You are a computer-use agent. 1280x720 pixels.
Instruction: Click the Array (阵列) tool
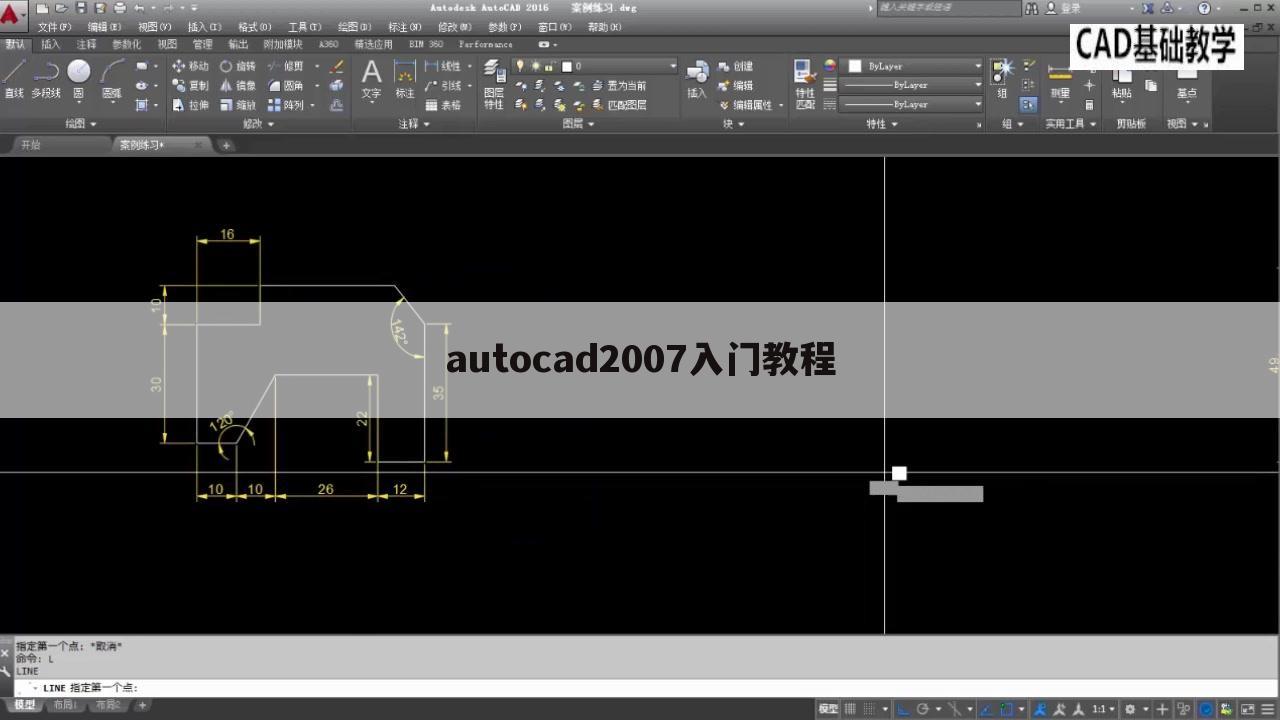coord(286,104)
